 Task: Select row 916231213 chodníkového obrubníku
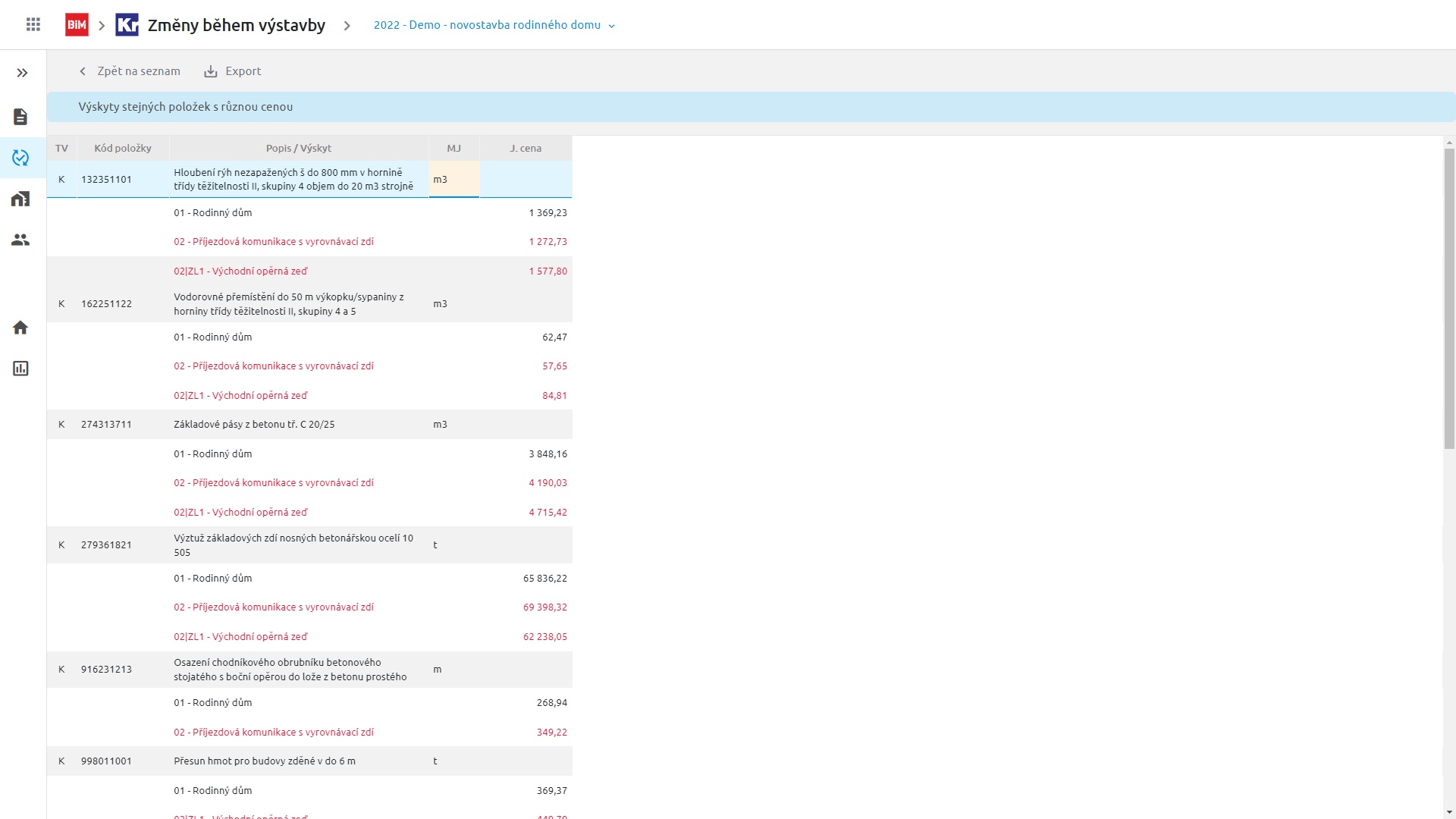[106, 670]
